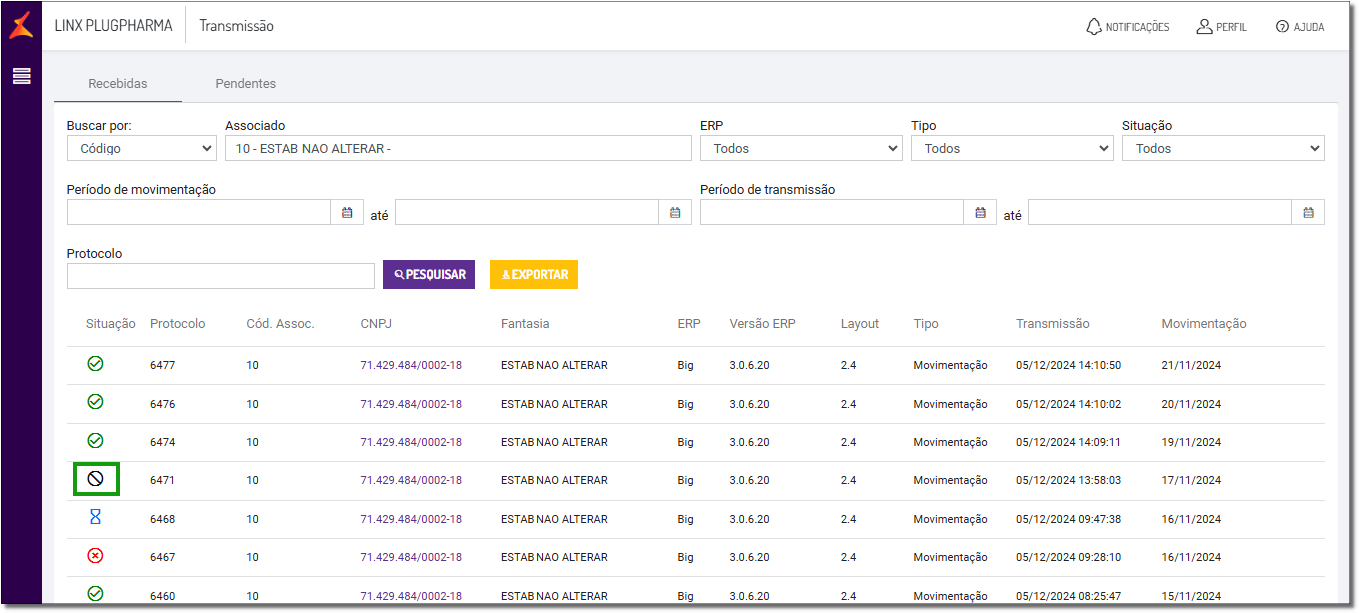Click hourglass status icon for protocol 6468

(96, 517)
